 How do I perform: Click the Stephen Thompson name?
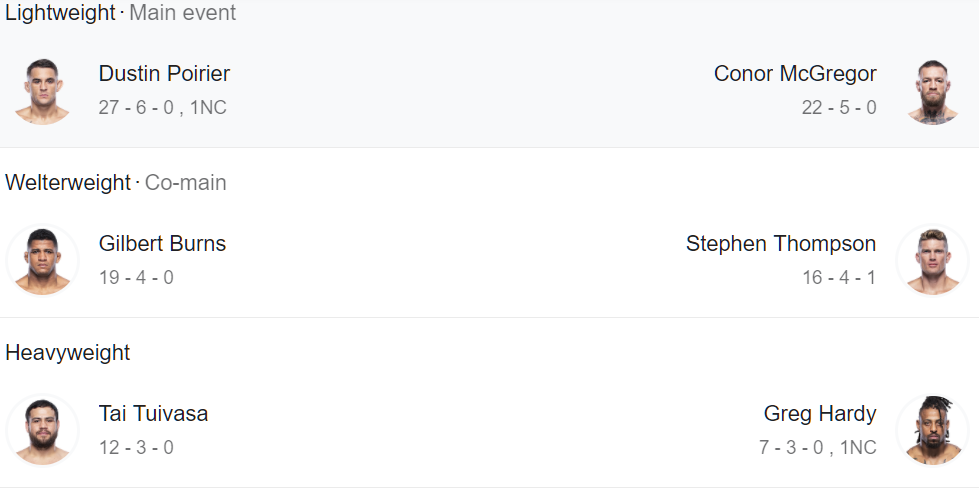point(781,244)
